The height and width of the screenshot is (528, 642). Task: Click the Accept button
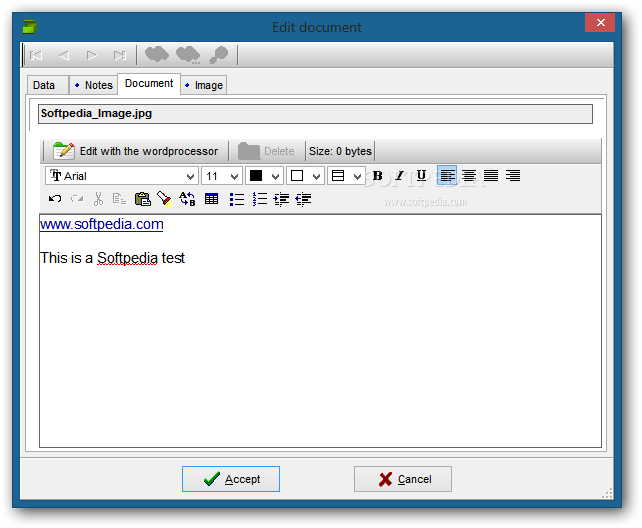pyautogui.click(x=231, y=478)
